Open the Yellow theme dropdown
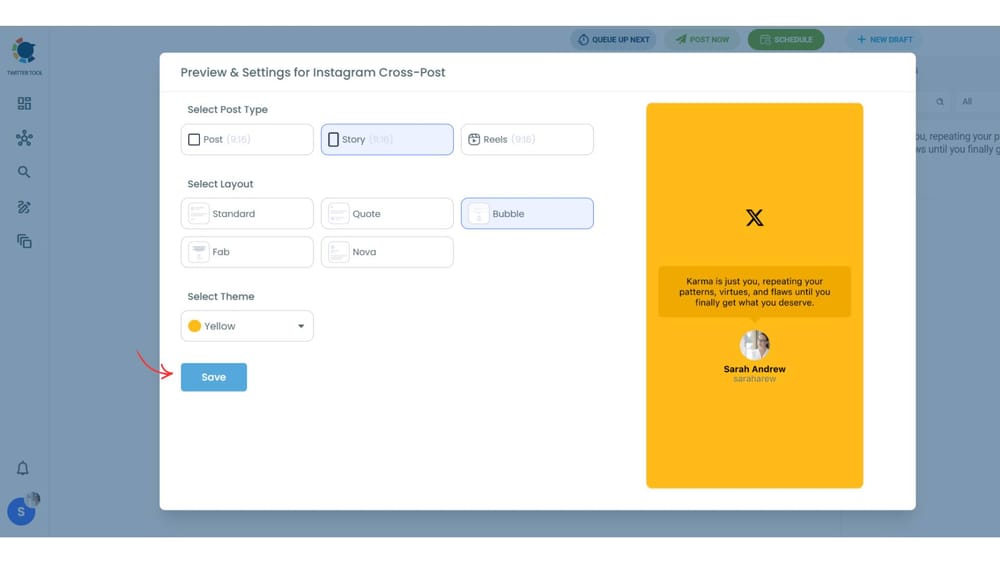 (x=247, y=326)
